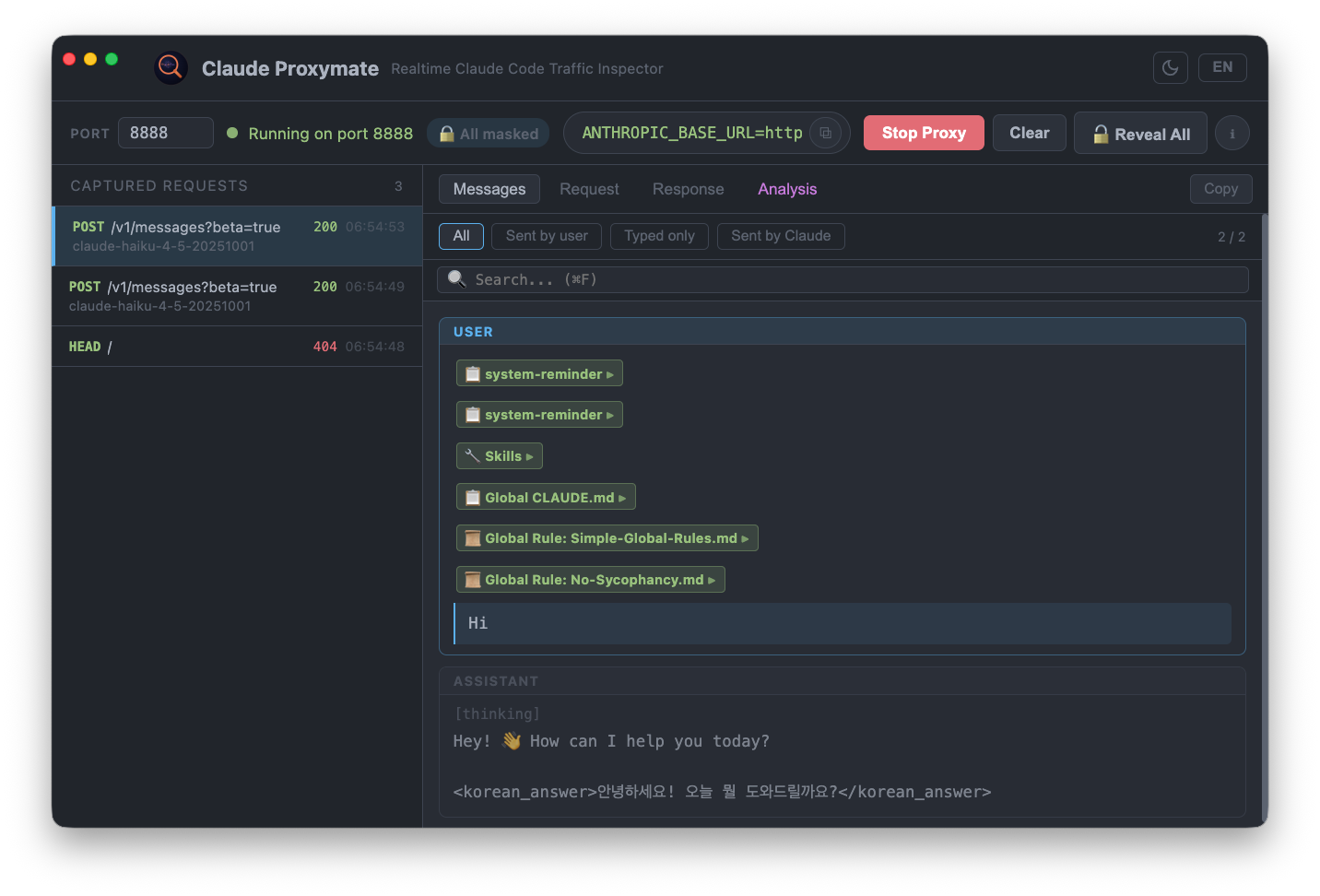This screenshot has width=1320, height=896.
Task: Click the clipboard icon on Global CLAUDE.md
Action: tap(473, 497)
